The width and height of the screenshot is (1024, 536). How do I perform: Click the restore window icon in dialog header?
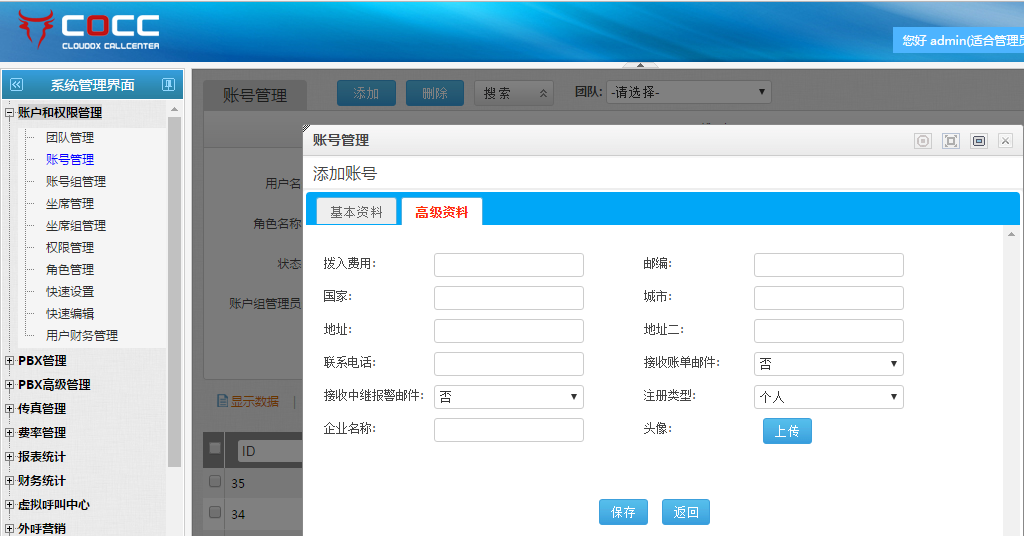(x=979, y=141)
